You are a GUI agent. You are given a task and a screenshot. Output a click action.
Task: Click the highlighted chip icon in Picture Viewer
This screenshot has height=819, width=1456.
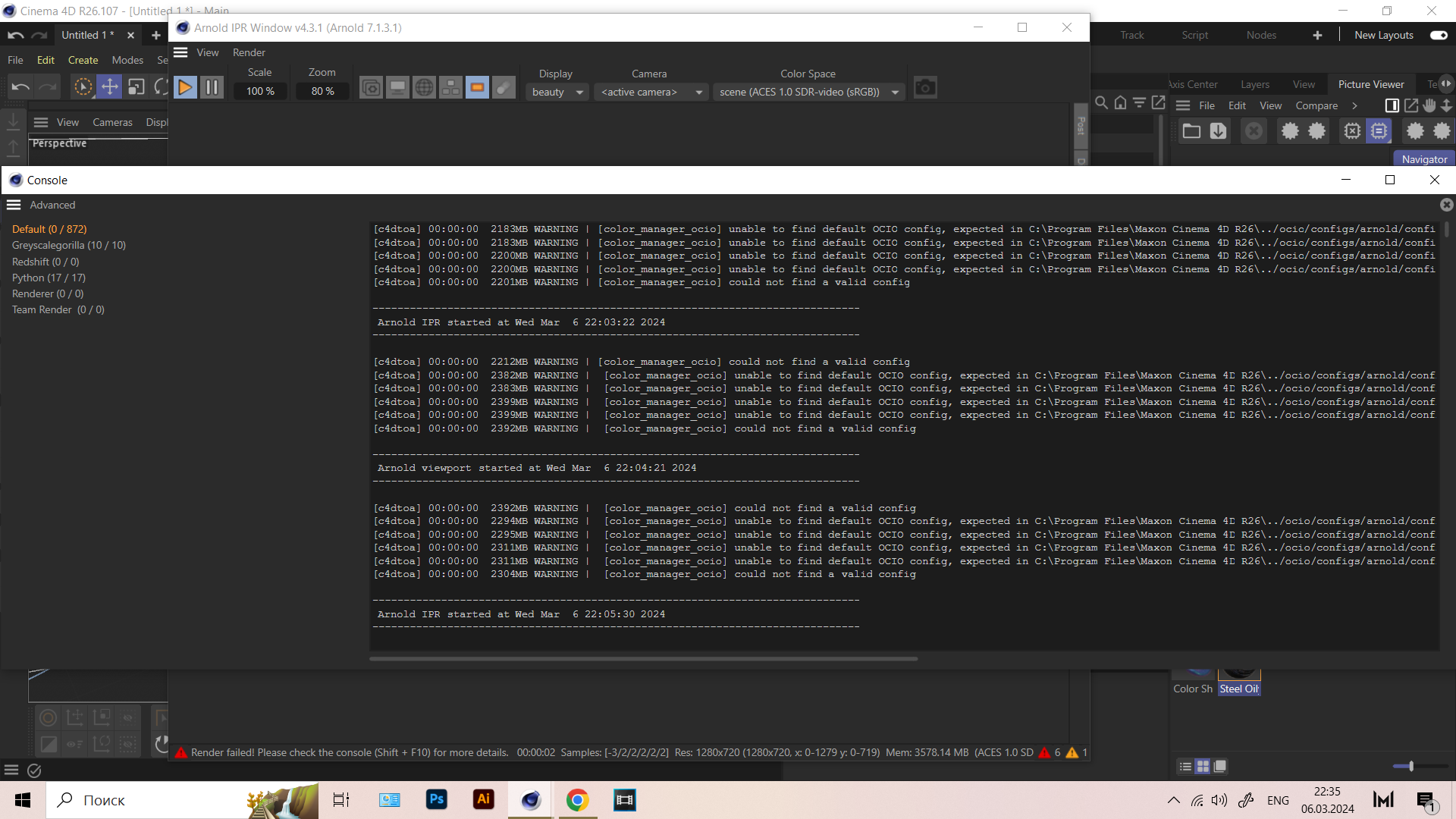(x=1379, y=131)
